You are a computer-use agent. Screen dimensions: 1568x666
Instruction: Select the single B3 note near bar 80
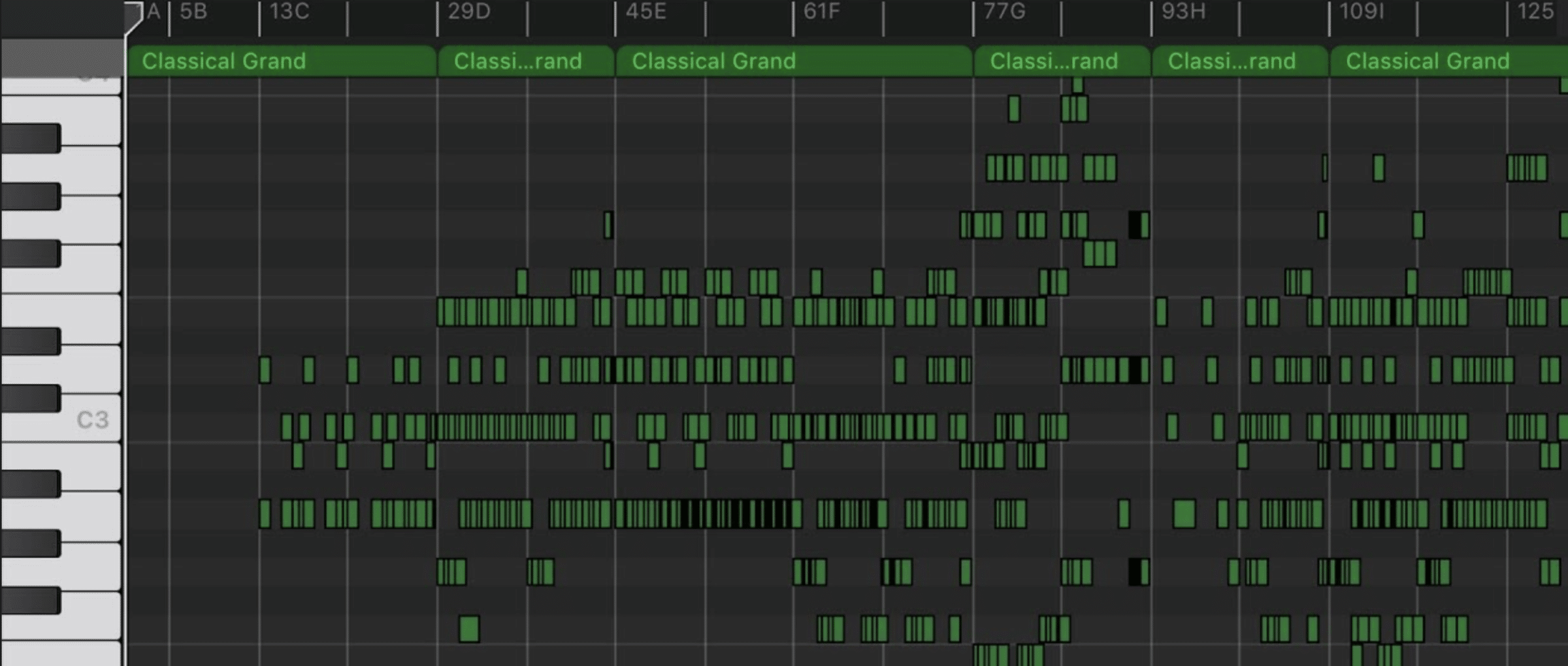pyautogui.click(x=1014, y=109)
